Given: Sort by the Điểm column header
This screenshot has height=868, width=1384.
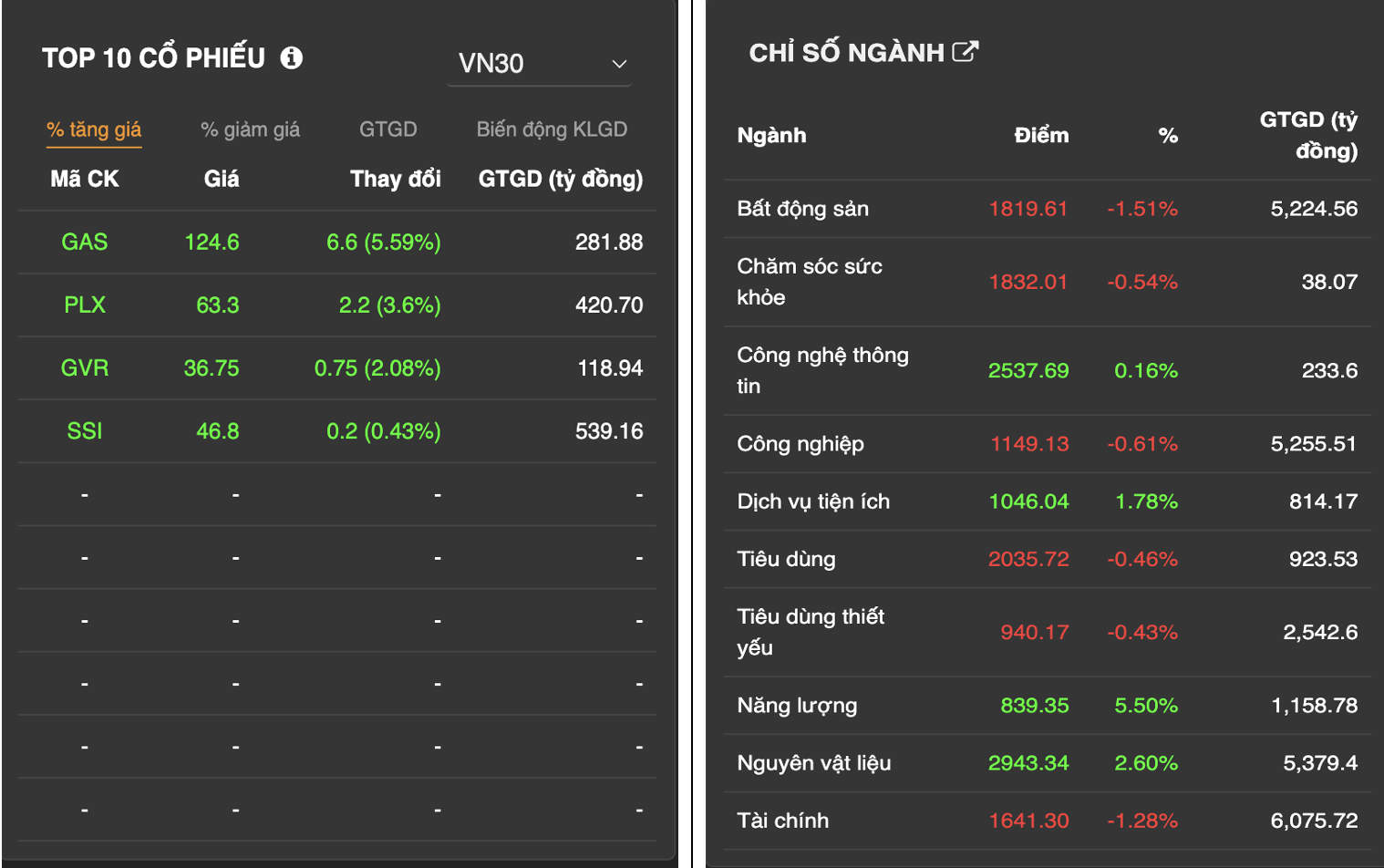Looking at the screenshot, I should (1040, 136).
